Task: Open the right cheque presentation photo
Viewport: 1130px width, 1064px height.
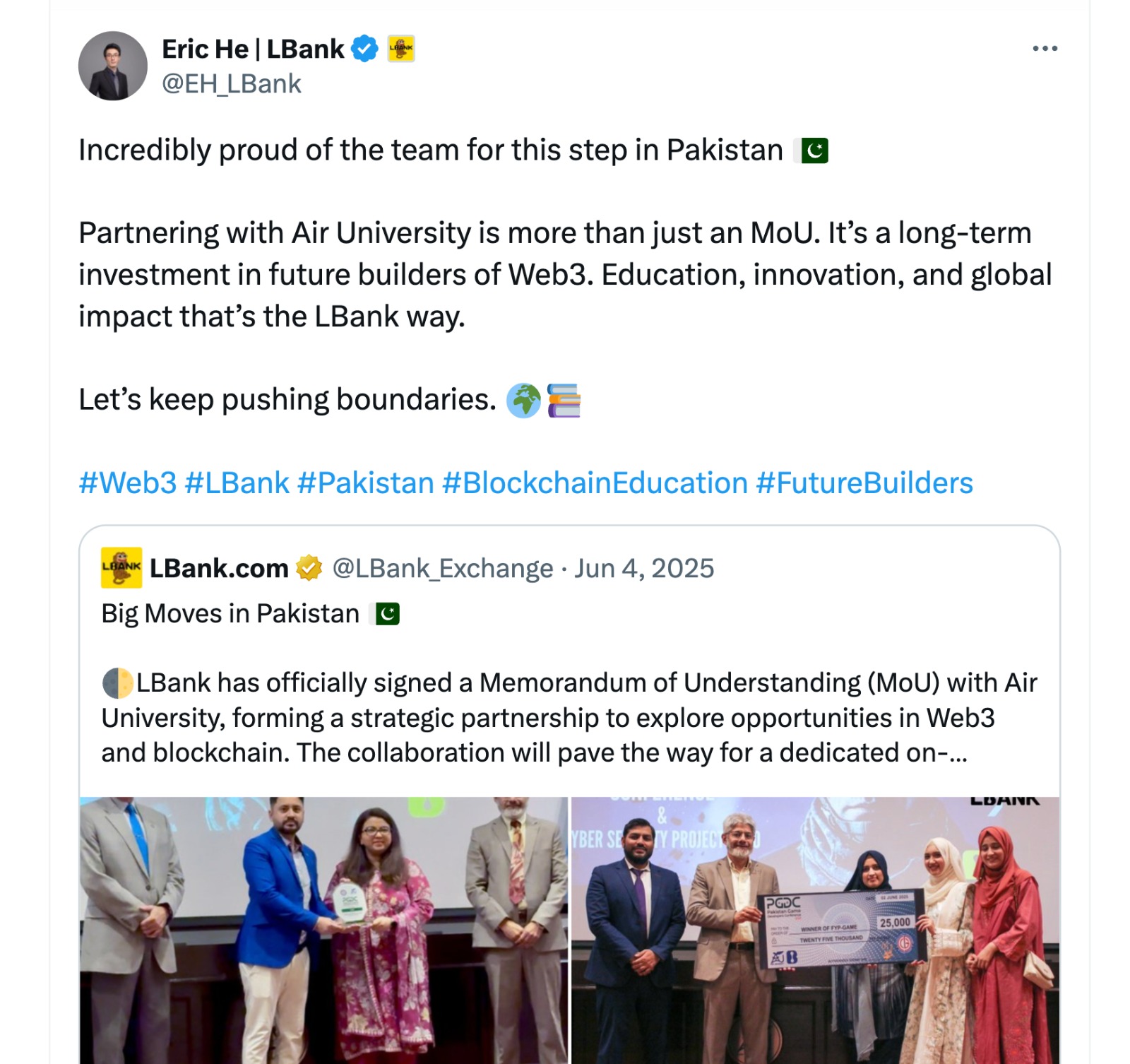Action: point(815,930)
